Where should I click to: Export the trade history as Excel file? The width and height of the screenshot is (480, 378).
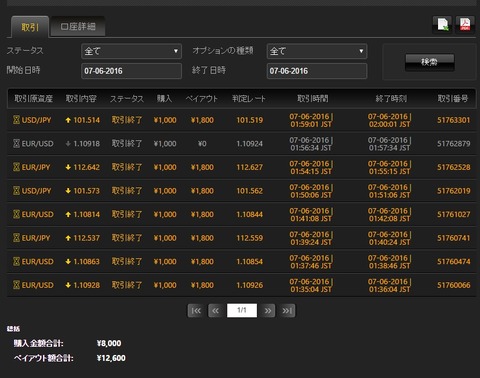tap(443, 25)
